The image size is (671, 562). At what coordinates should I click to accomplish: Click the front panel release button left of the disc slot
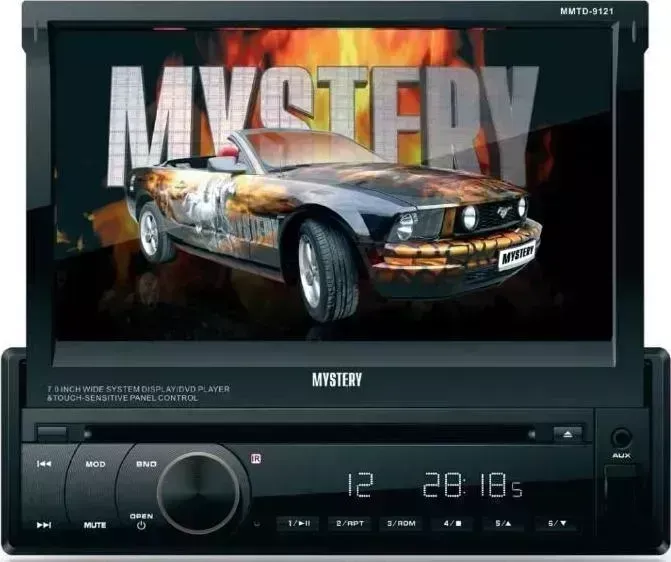pos(52,433)
